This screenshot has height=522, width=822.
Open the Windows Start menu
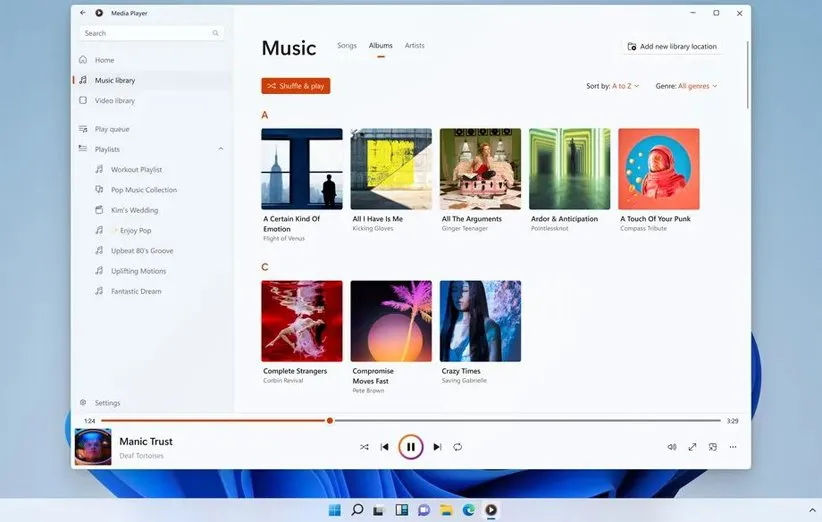click(x=334, y=510)
